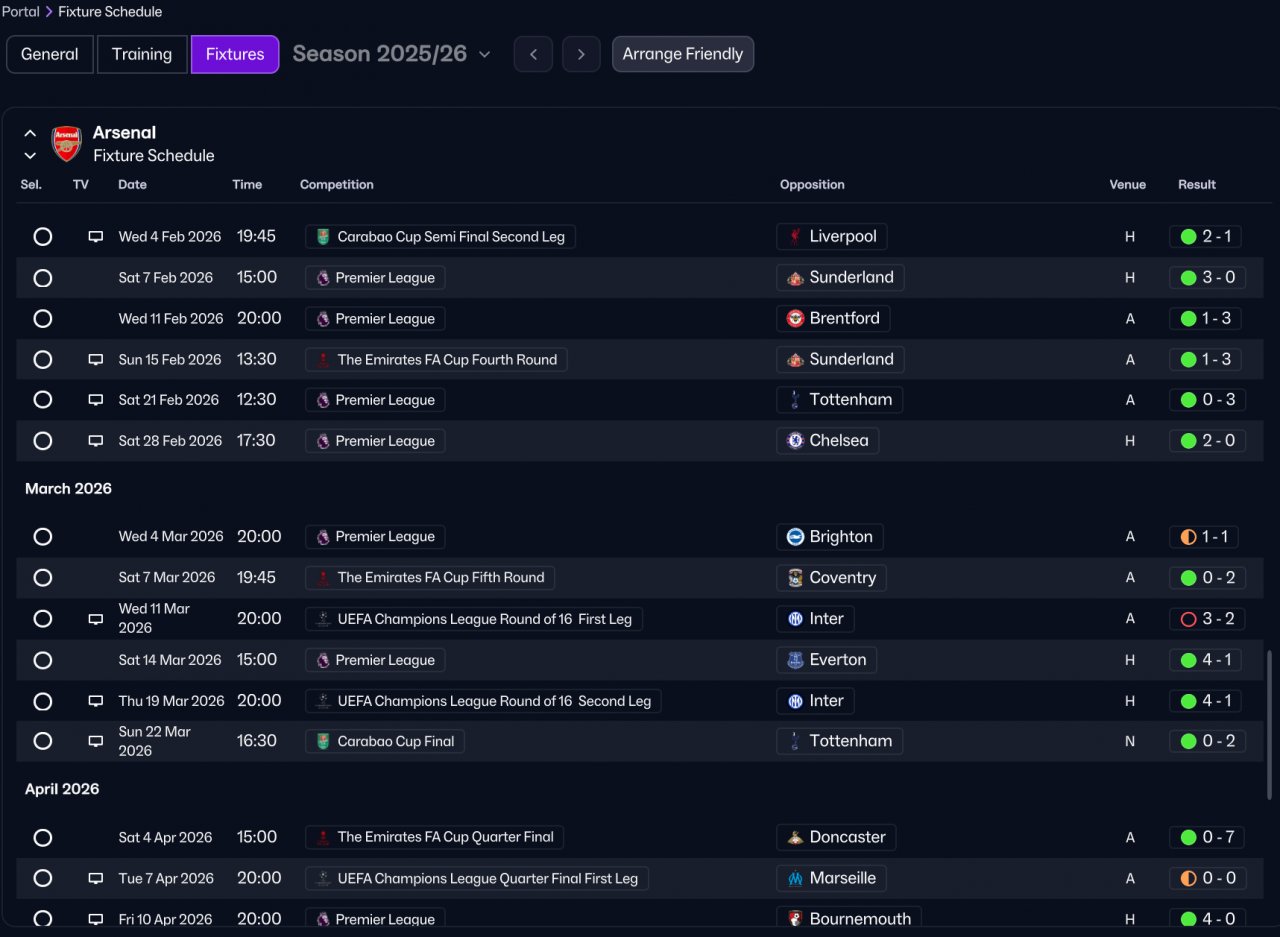Click the Competition column header
This screenshot has height=937, width=1280.
337,185
